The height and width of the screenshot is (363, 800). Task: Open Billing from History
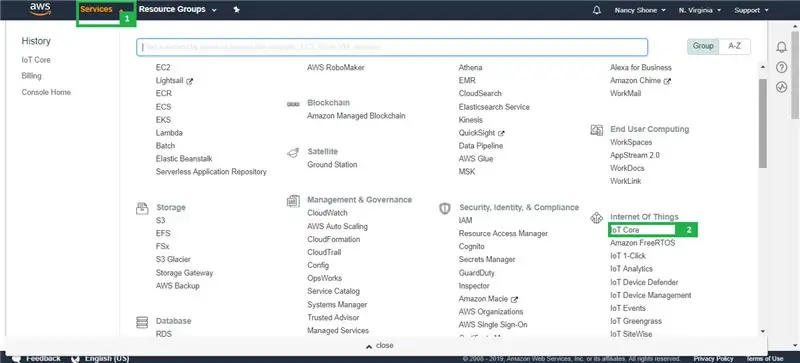(x=32, y=76)
